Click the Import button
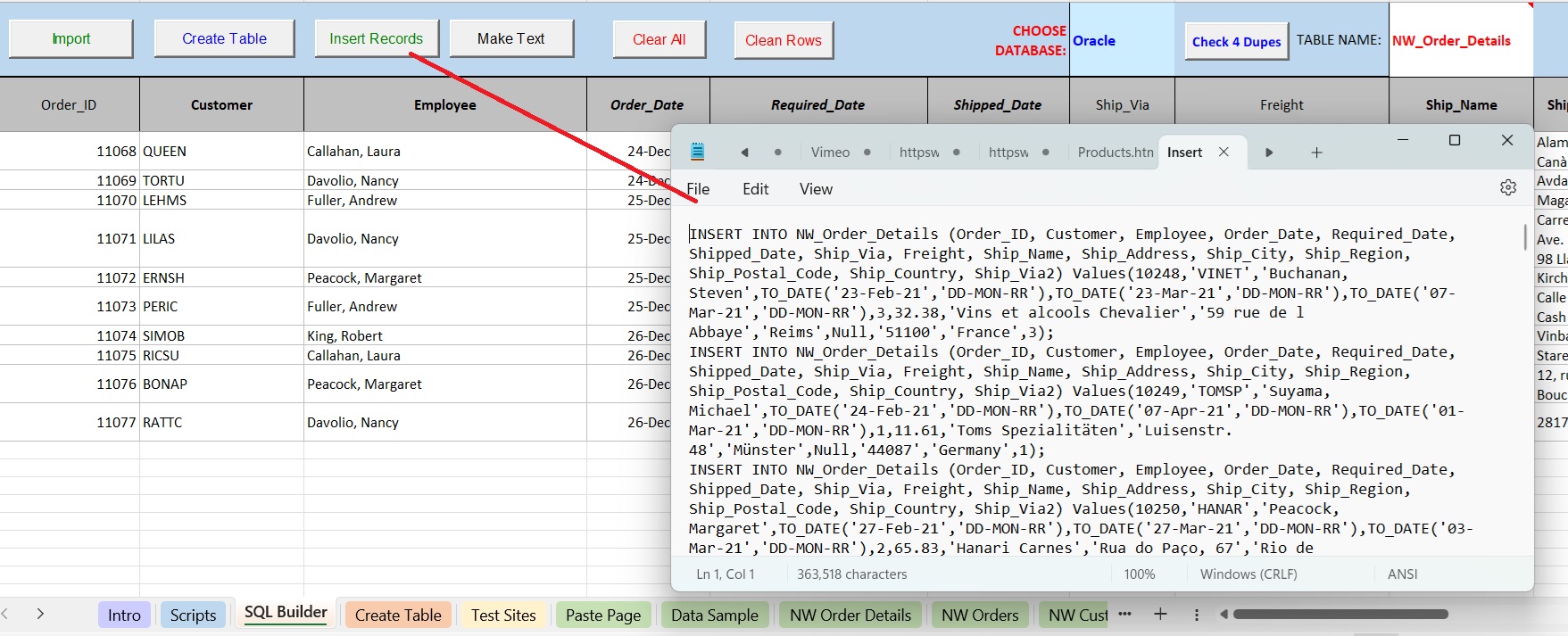 click(x=71, y=38)
